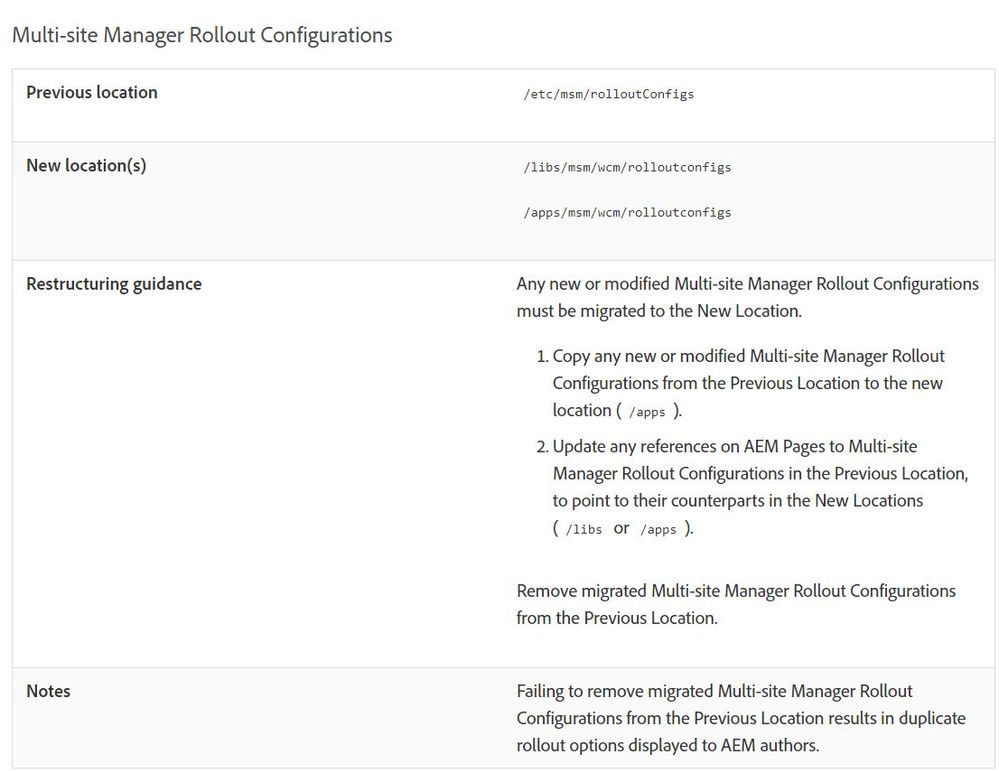Click step 2 text beginning 'Update any references'

coord(760,473)
